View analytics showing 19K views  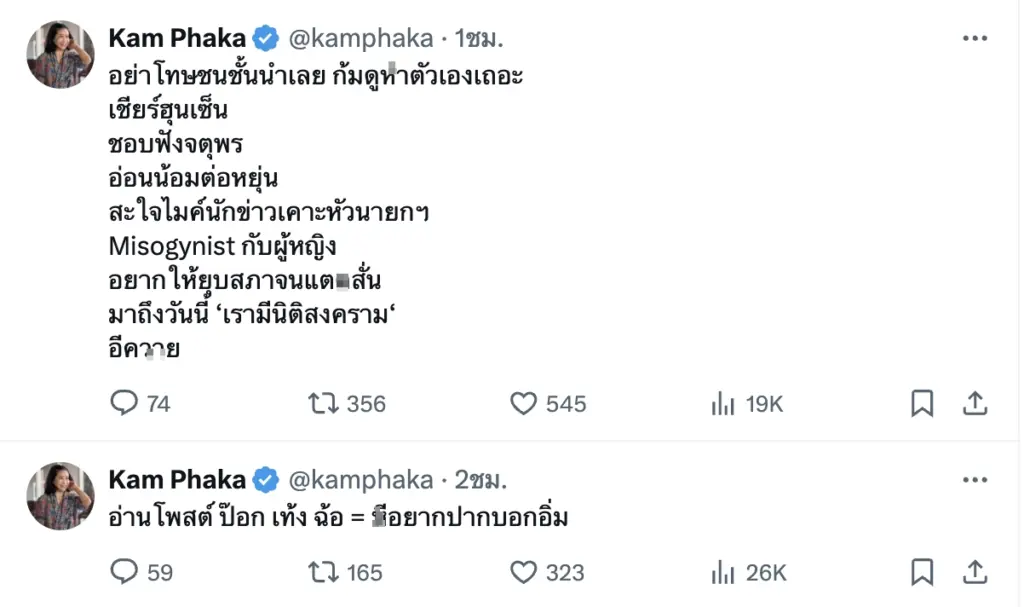point(723,403)
